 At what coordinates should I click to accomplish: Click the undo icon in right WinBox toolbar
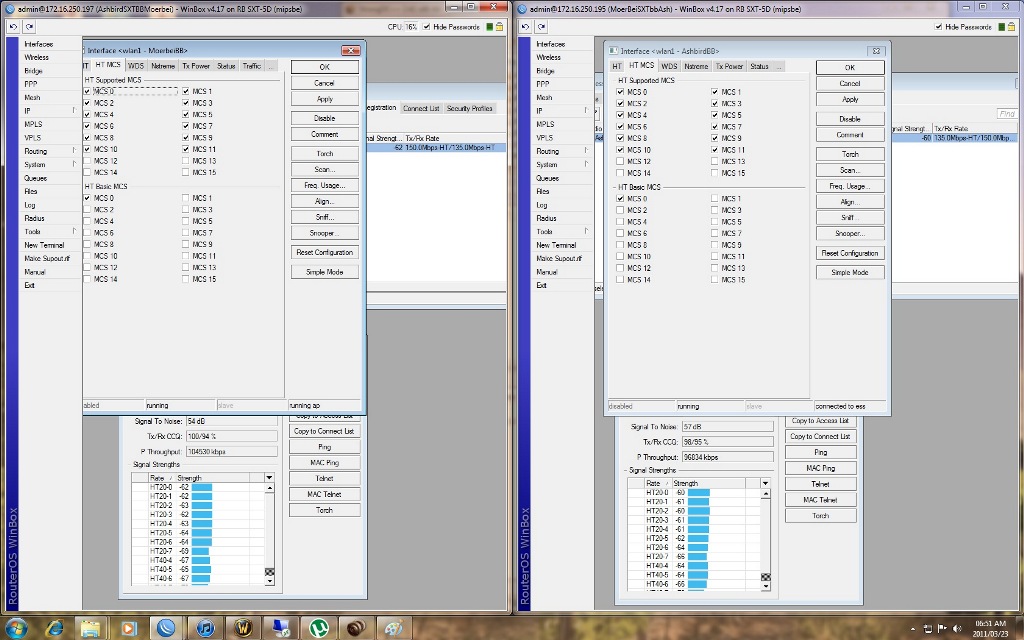[x=527, y=27]
